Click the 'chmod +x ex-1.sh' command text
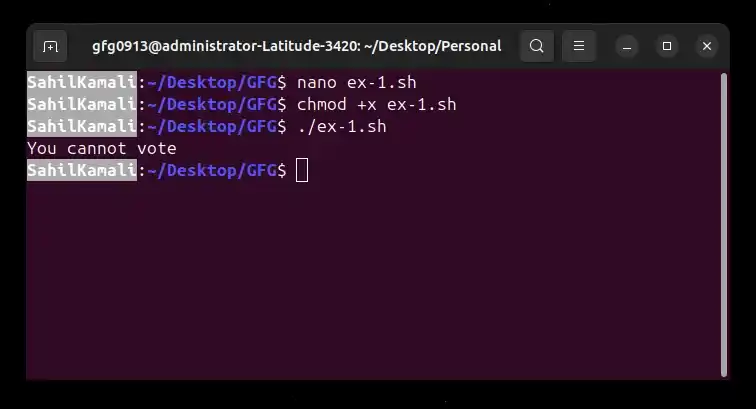The height and width of the screenshot is (409, 756). 377,105
